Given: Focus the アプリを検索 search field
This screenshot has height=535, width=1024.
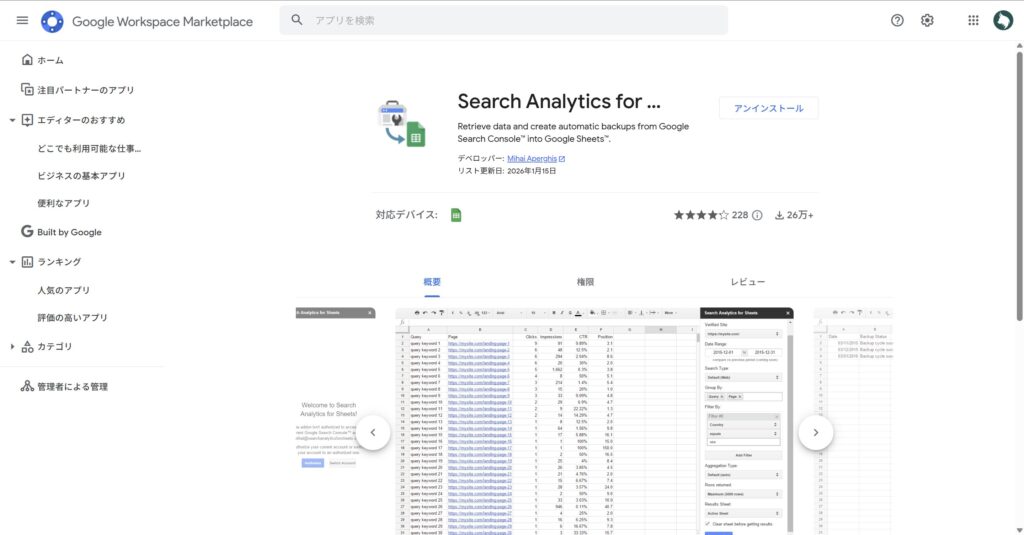Looking at the screenshot, I should (x=504, y=20).
